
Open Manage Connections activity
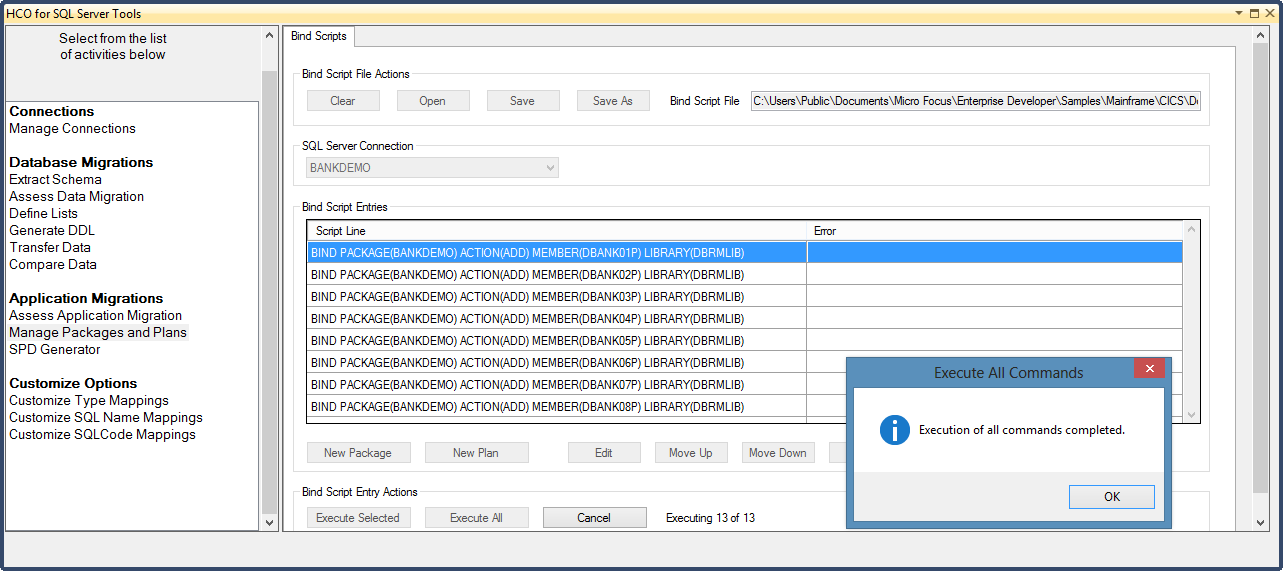tap(72, 129)
